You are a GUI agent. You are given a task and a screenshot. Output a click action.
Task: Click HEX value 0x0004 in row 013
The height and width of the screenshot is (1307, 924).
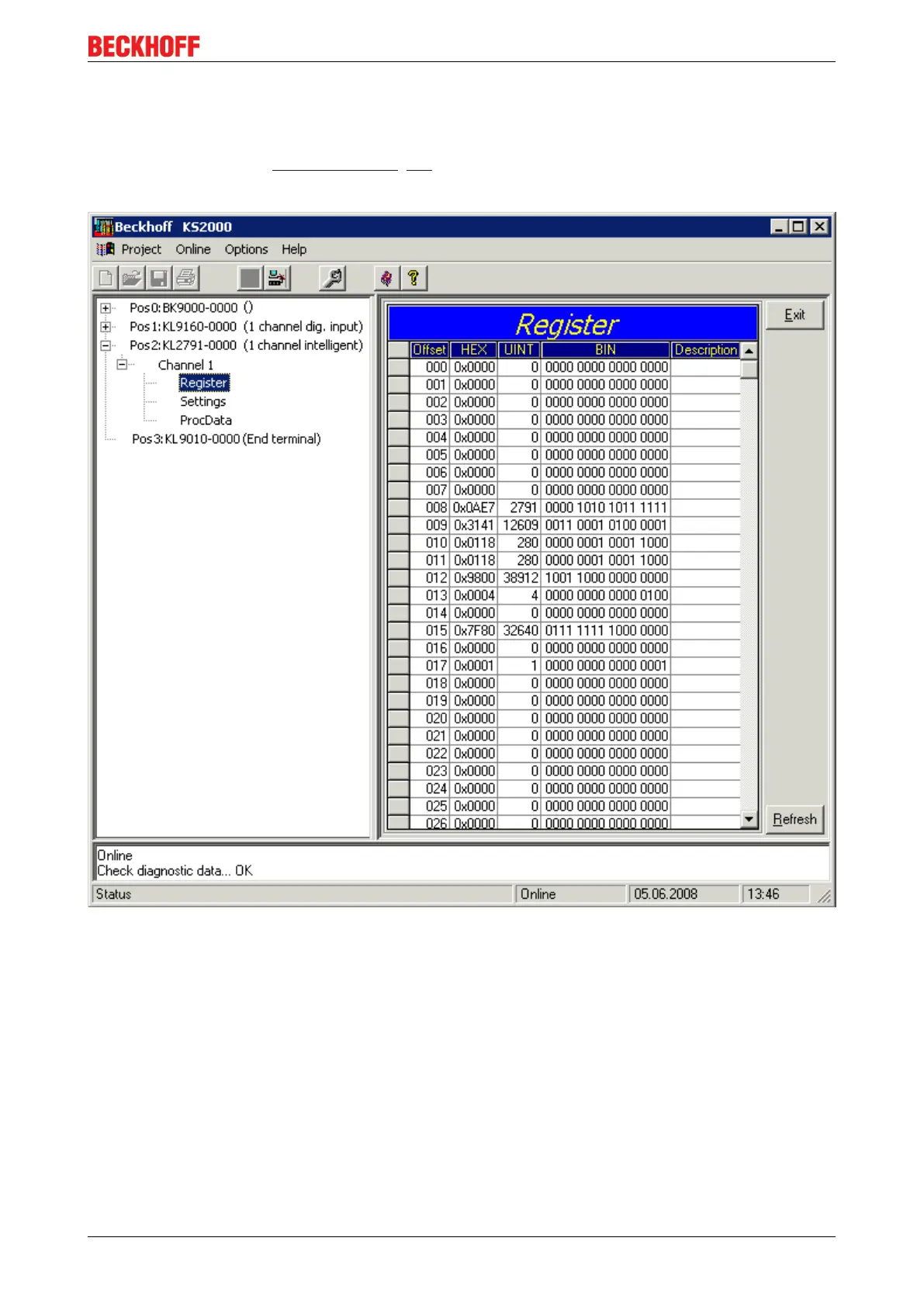tap(473, 595)
